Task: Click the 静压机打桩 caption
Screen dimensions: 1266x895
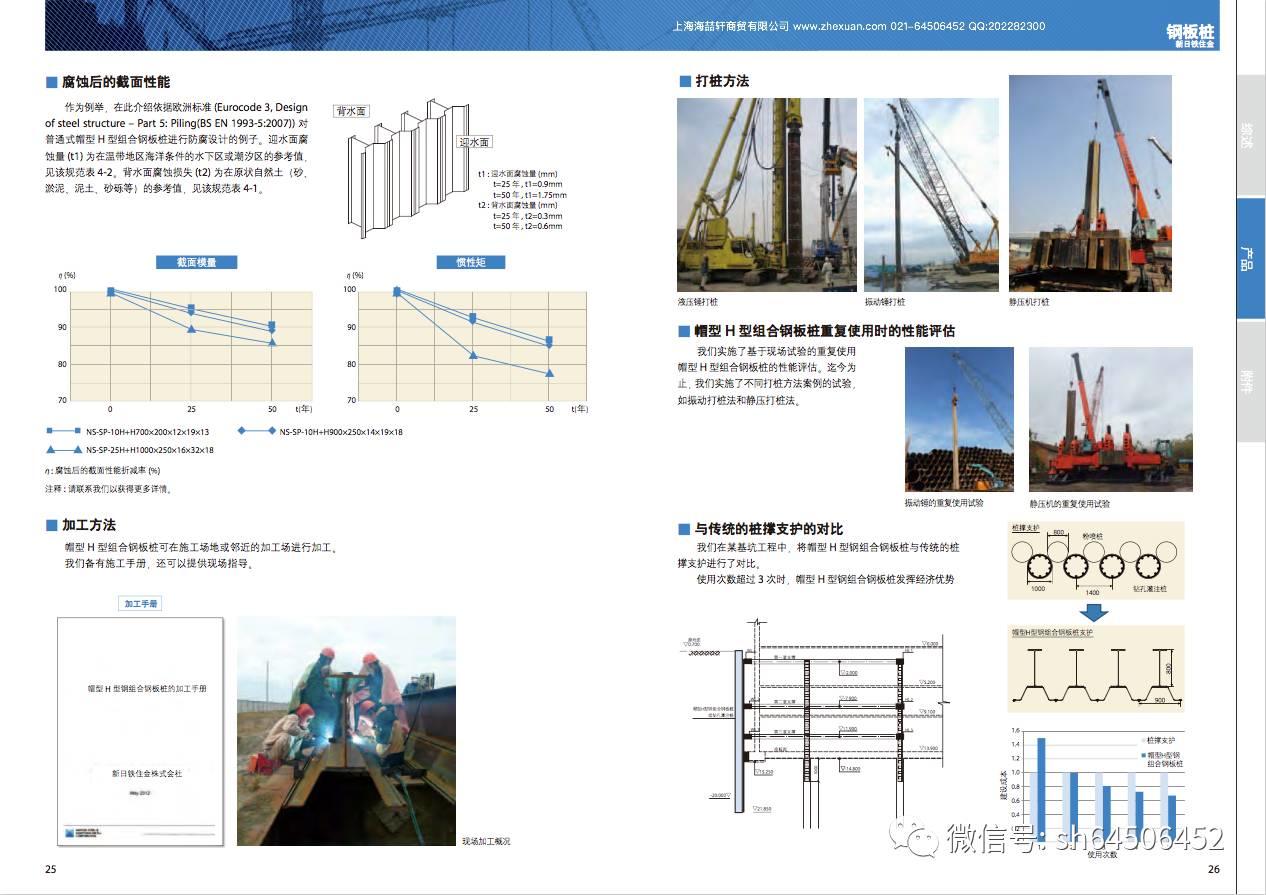Action: [1030, 301]
